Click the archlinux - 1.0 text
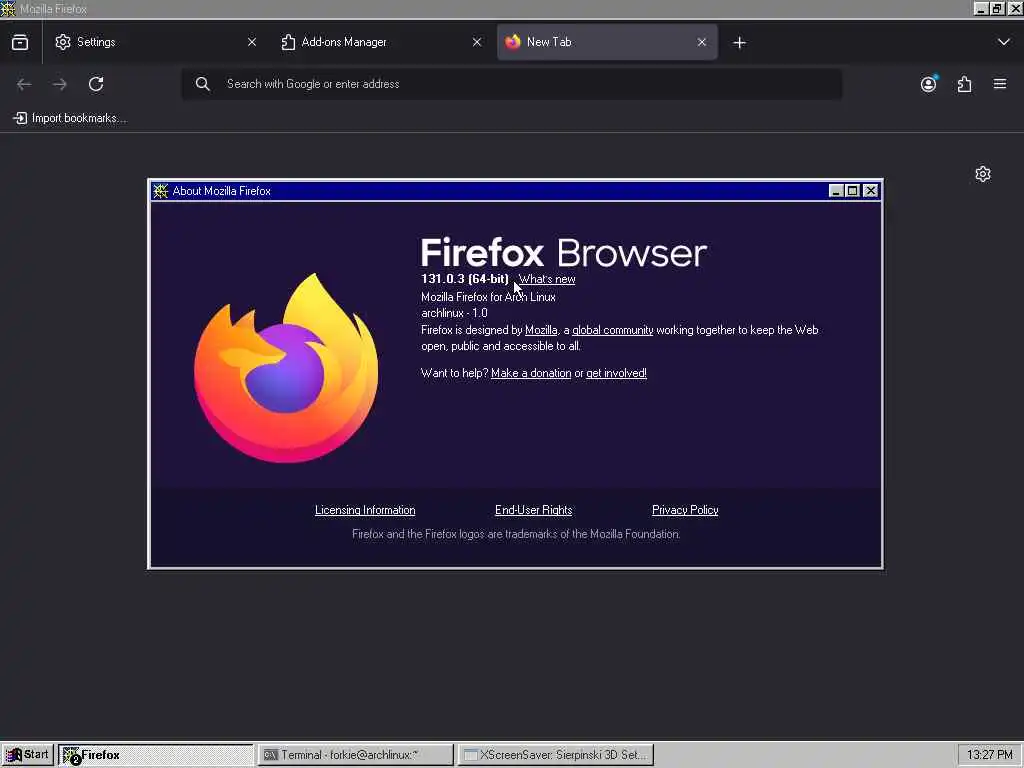The width and height of the screenshot is (1024, 768). pyautogui.click(x=455, y=313)
